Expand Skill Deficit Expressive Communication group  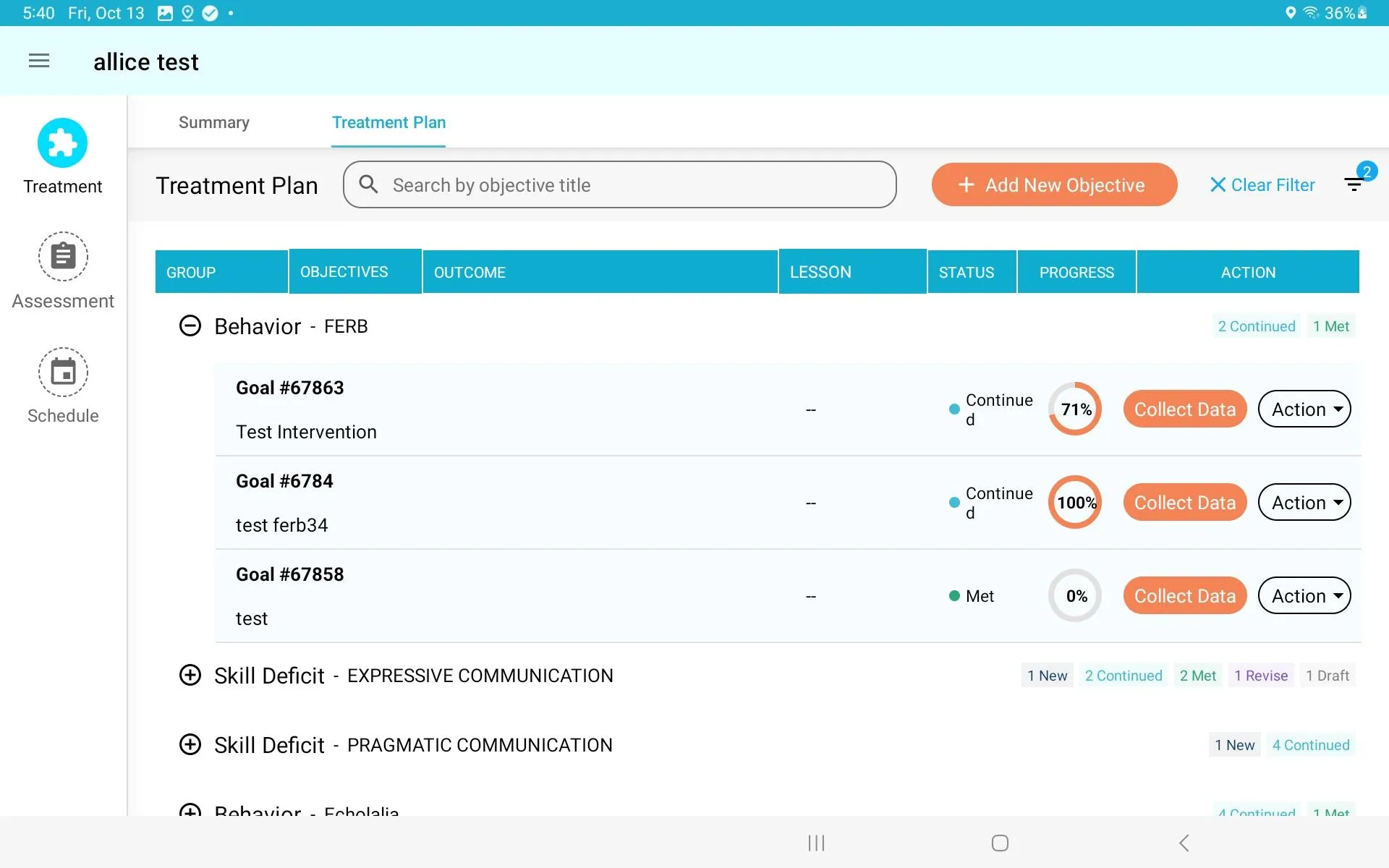point(190,676)
